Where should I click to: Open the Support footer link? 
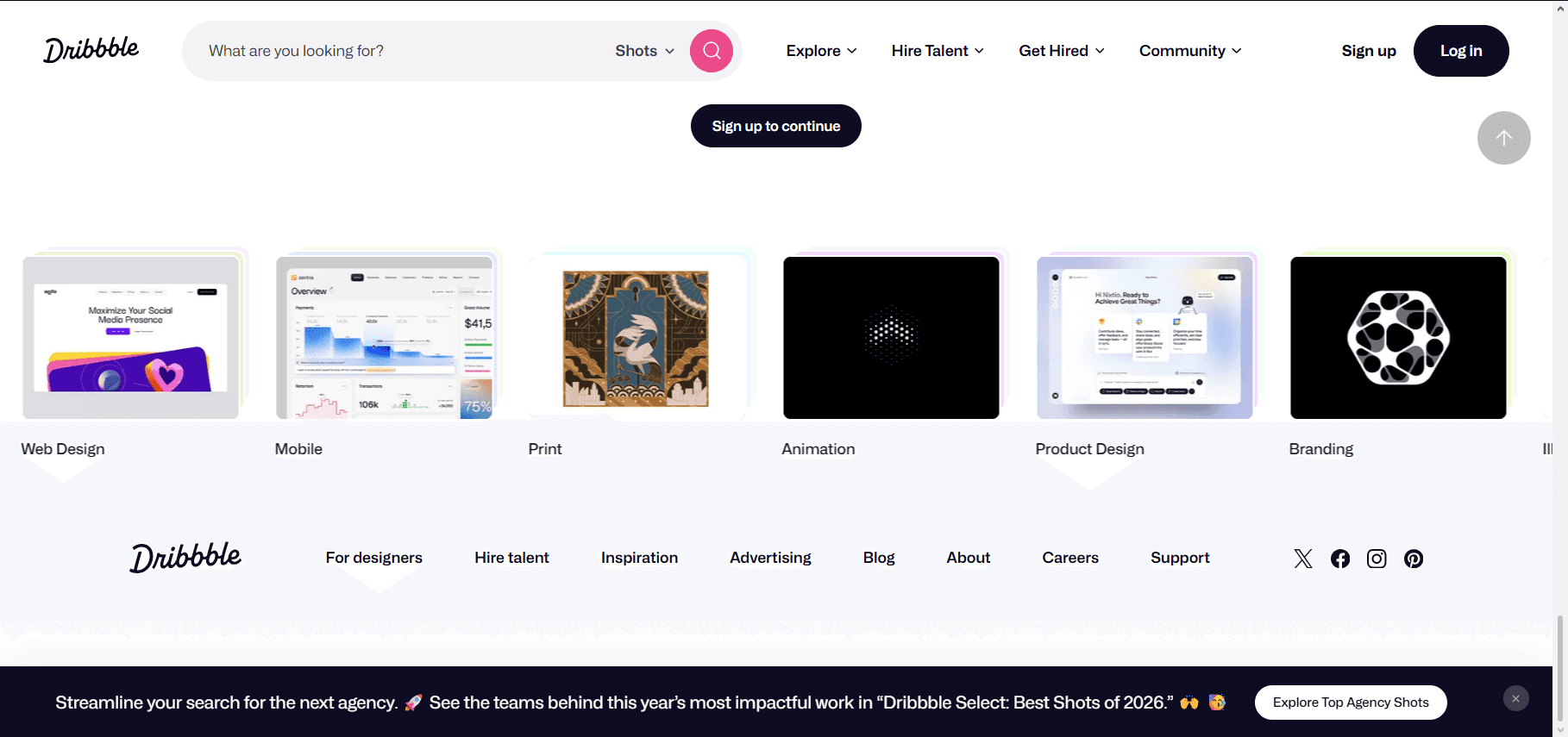(x=1180, y=558)
